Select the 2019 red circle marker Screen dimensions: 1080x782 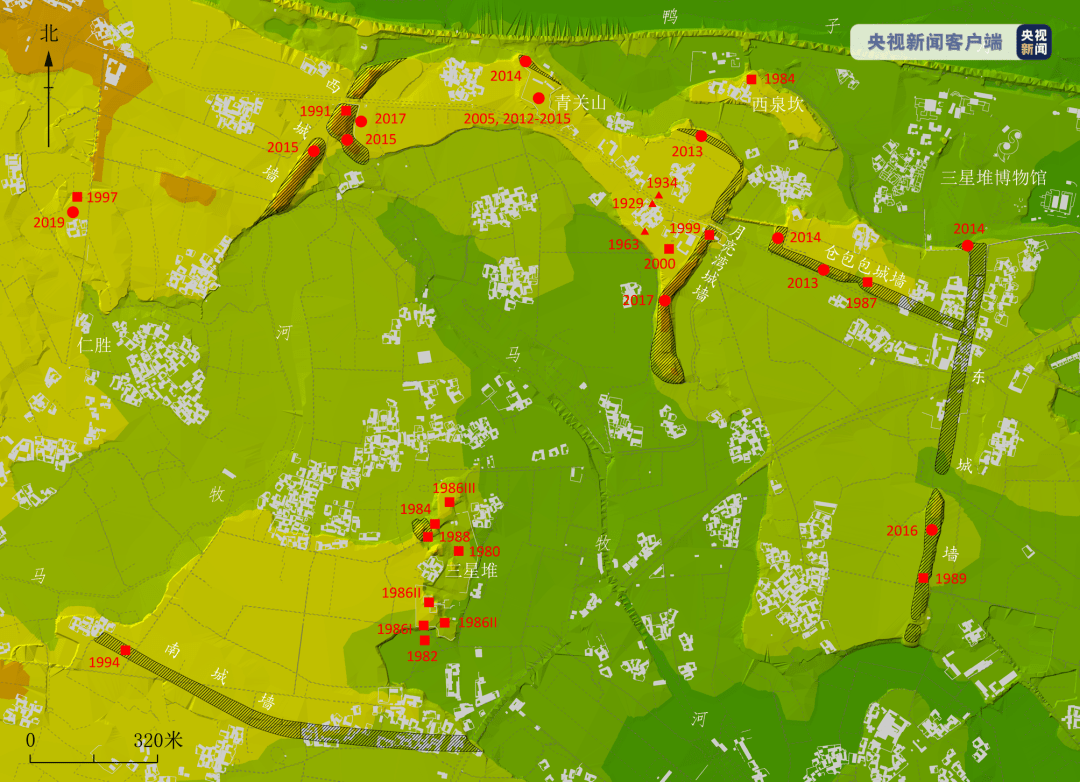(73, 212)
